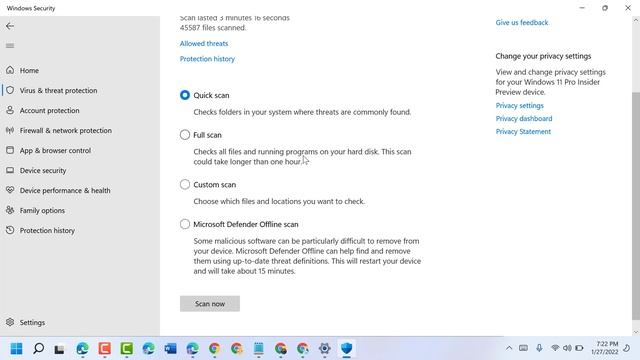Click the Scan now button
Image resolution: width=640 pixels, height=360 pixels.
210,304
